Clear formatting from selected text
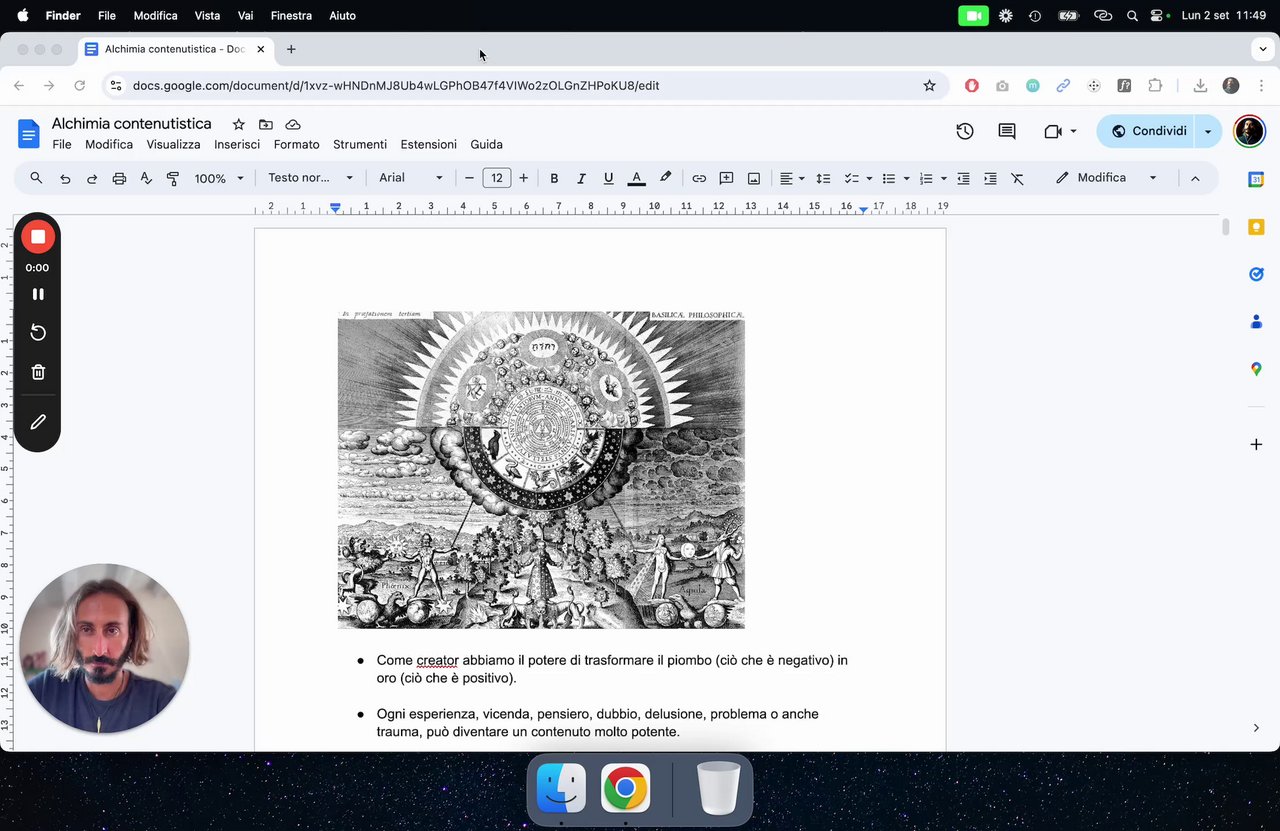The height and width of the screenshot is (831, 1280). tap(1017, 178)
